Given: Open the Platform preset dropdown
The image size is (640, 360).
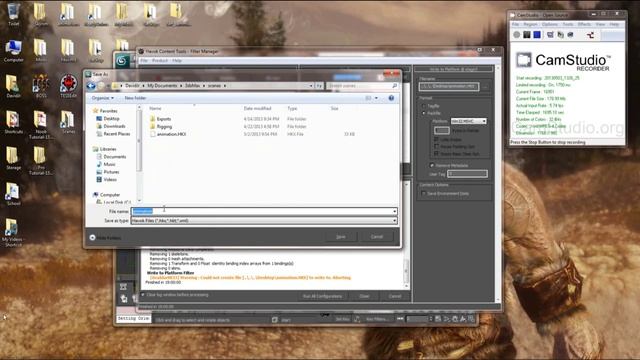Looking at the screenshot, I should pyautogui.click(x=469, y=121).
